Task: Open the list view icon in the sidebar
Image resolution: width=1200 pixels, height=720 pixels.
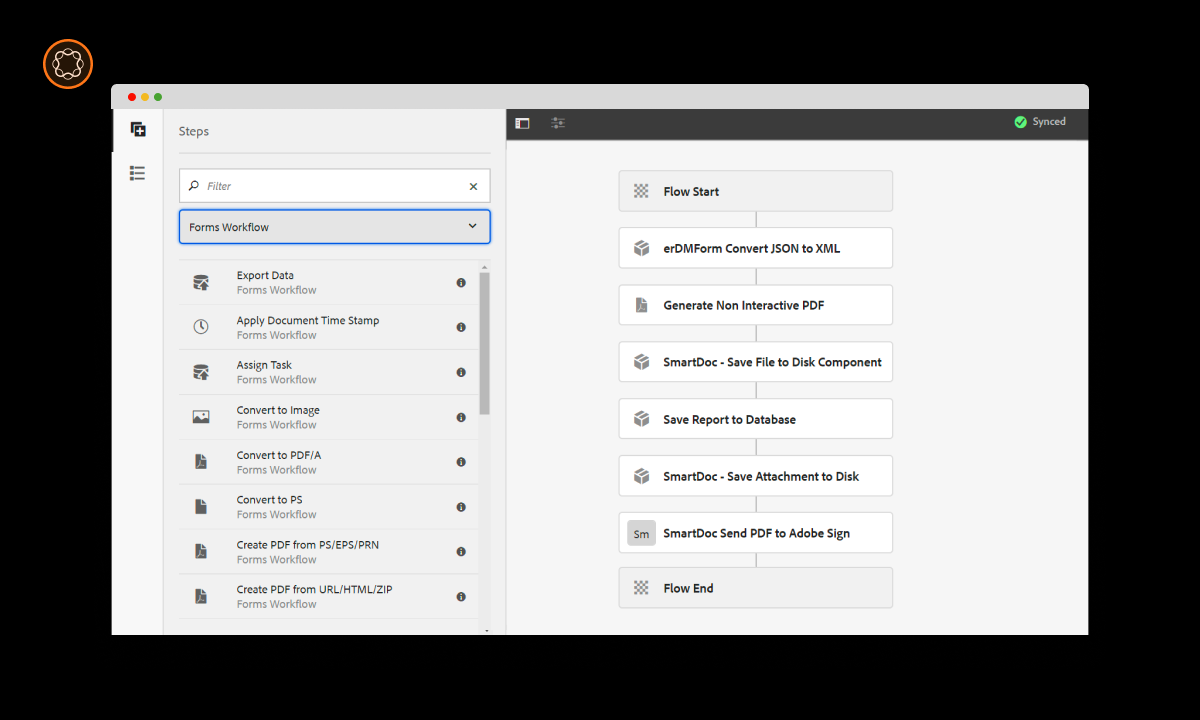Action: point(137,173)
